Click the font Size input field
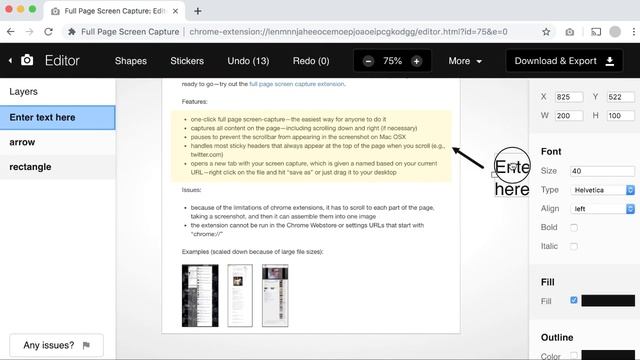The height and width of the screenshot is (360, 640). (x=602, y=171)
